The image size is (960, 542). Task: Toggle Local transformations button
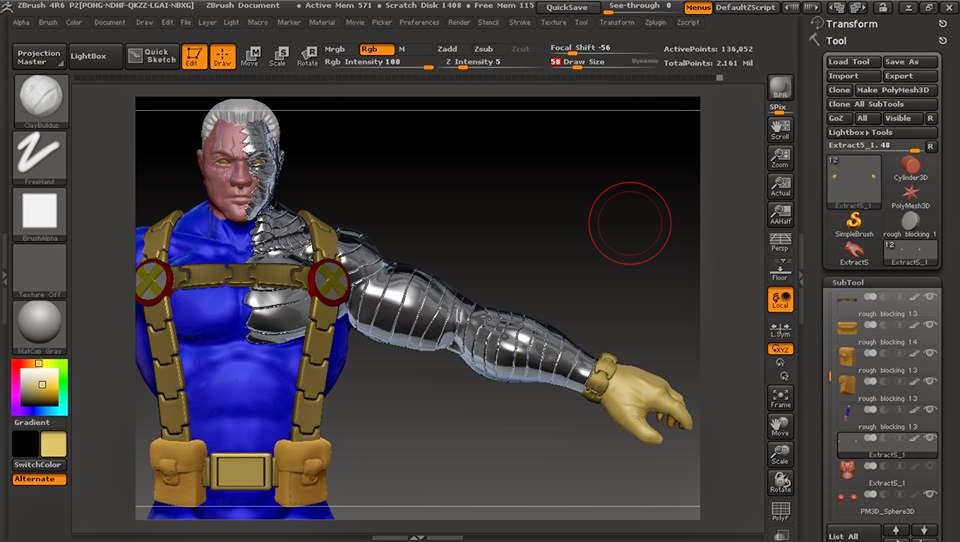[780, 300]
